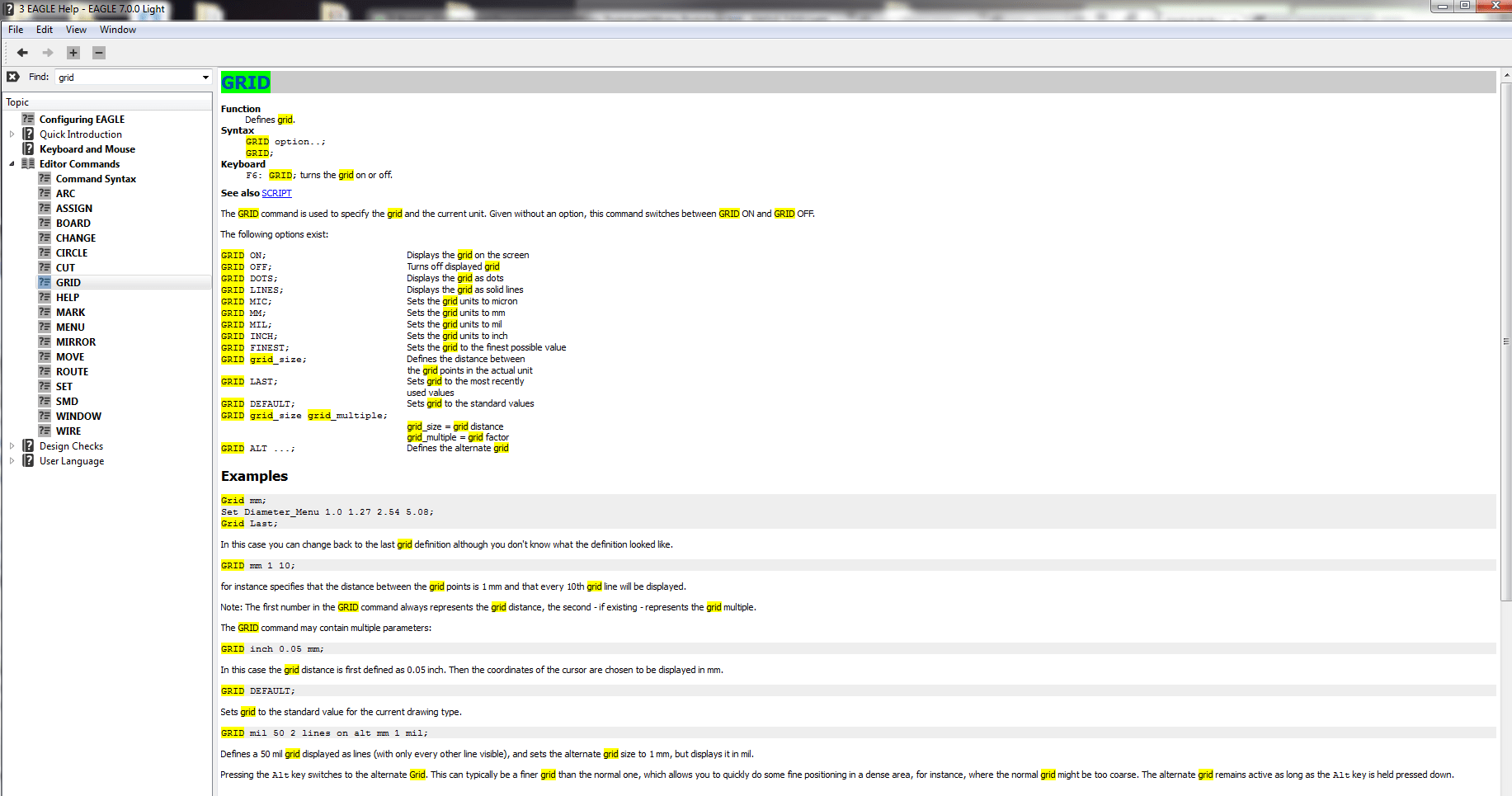Click the scrollbar up arrow
The height and width of the screenshot is (796, 1512).
1506,75
